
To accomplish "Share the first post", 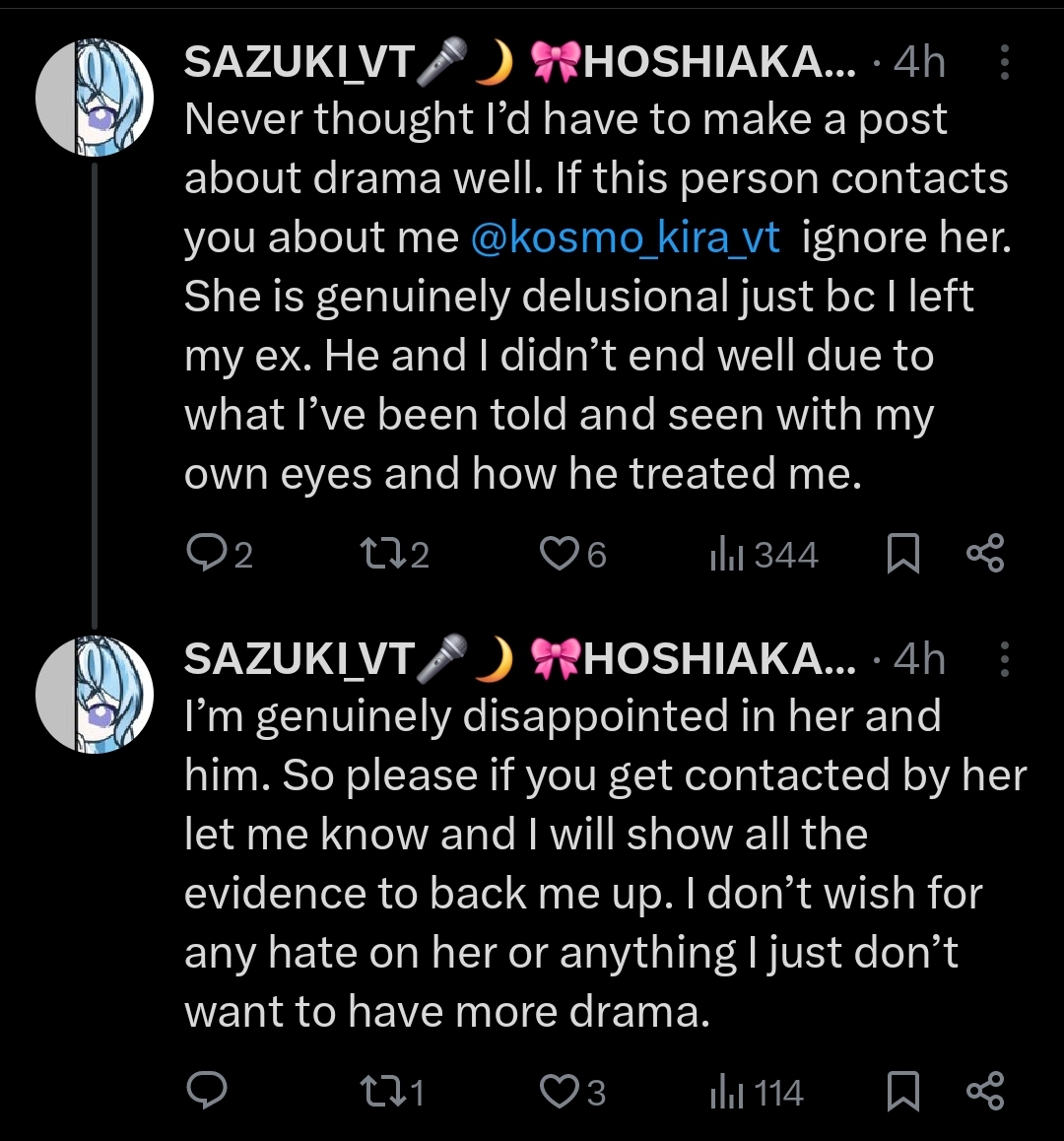I will click(985, 554).
